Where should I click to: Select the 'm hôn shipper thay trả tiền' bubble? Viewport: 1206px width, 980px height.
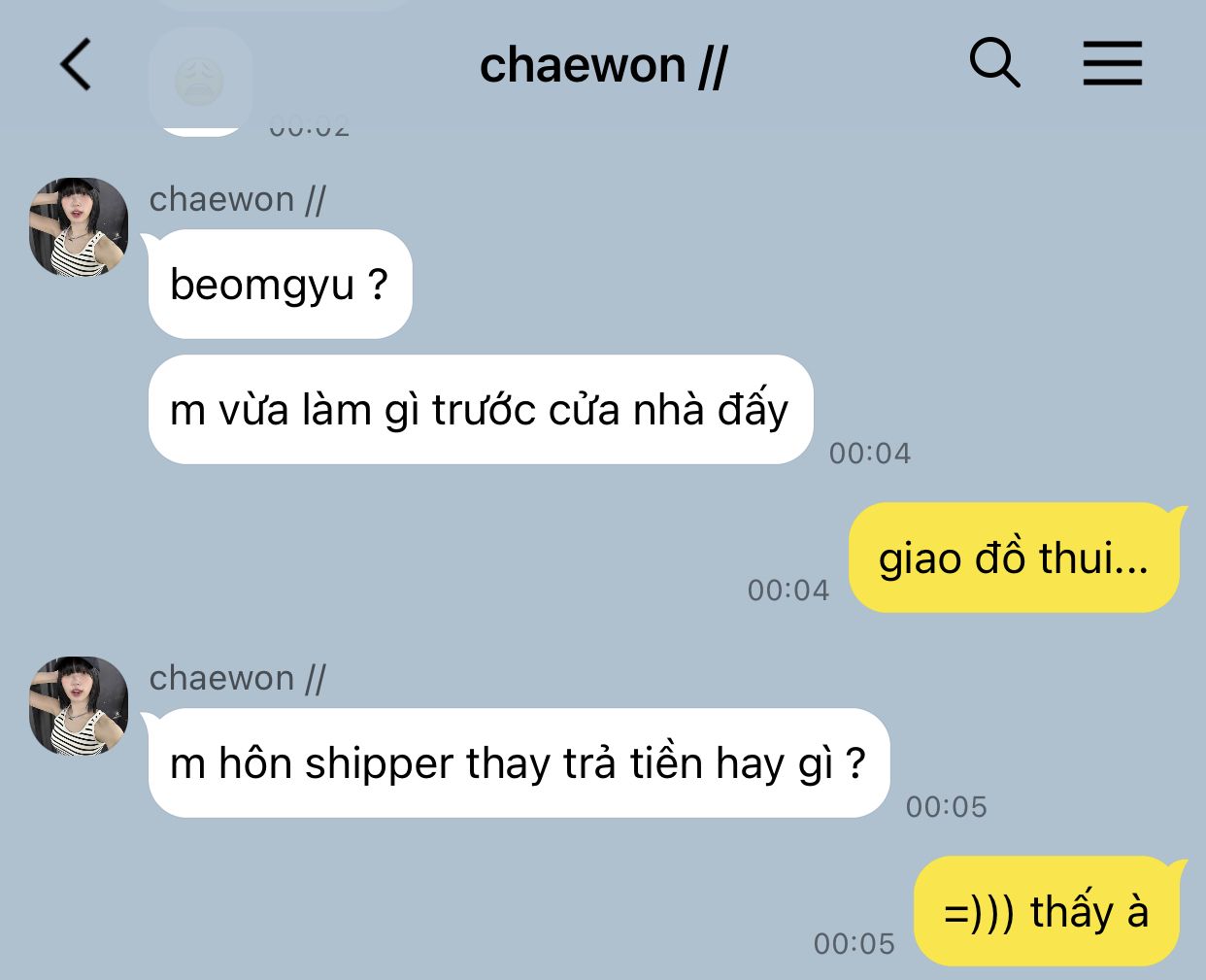[519, 763]
